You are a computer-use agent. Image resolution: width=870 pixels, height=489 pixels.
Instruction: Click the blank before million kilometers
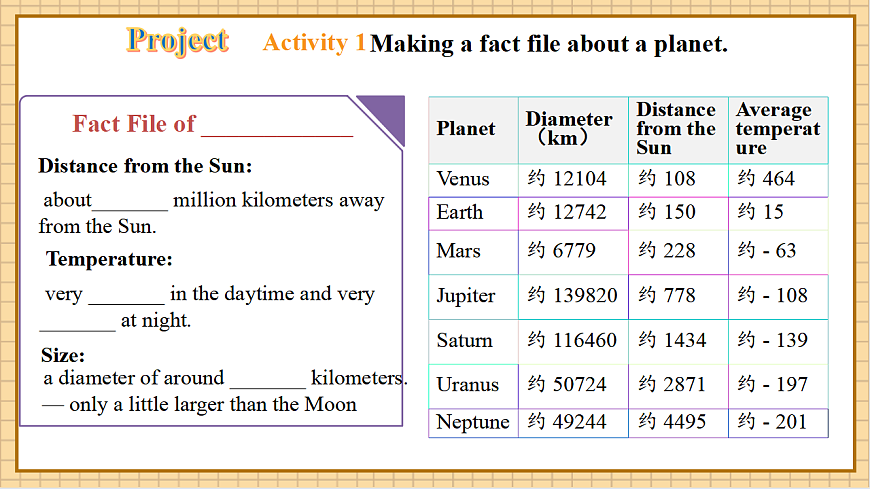(130, 201)
